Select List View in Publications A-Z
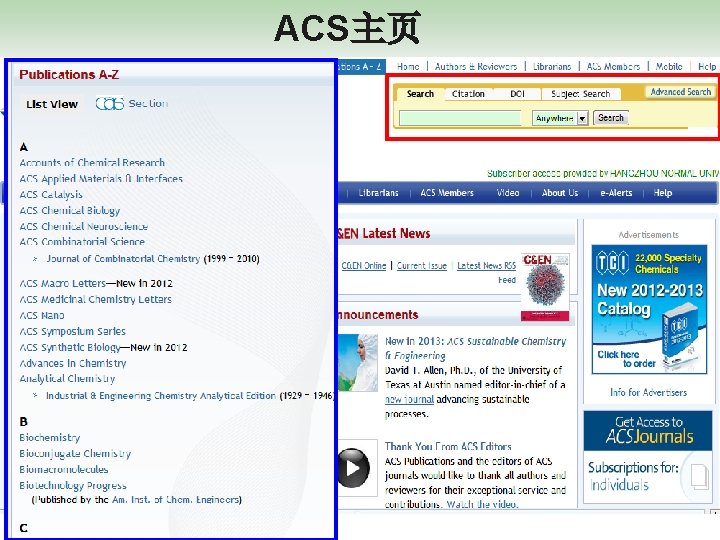 pos(52,104)
